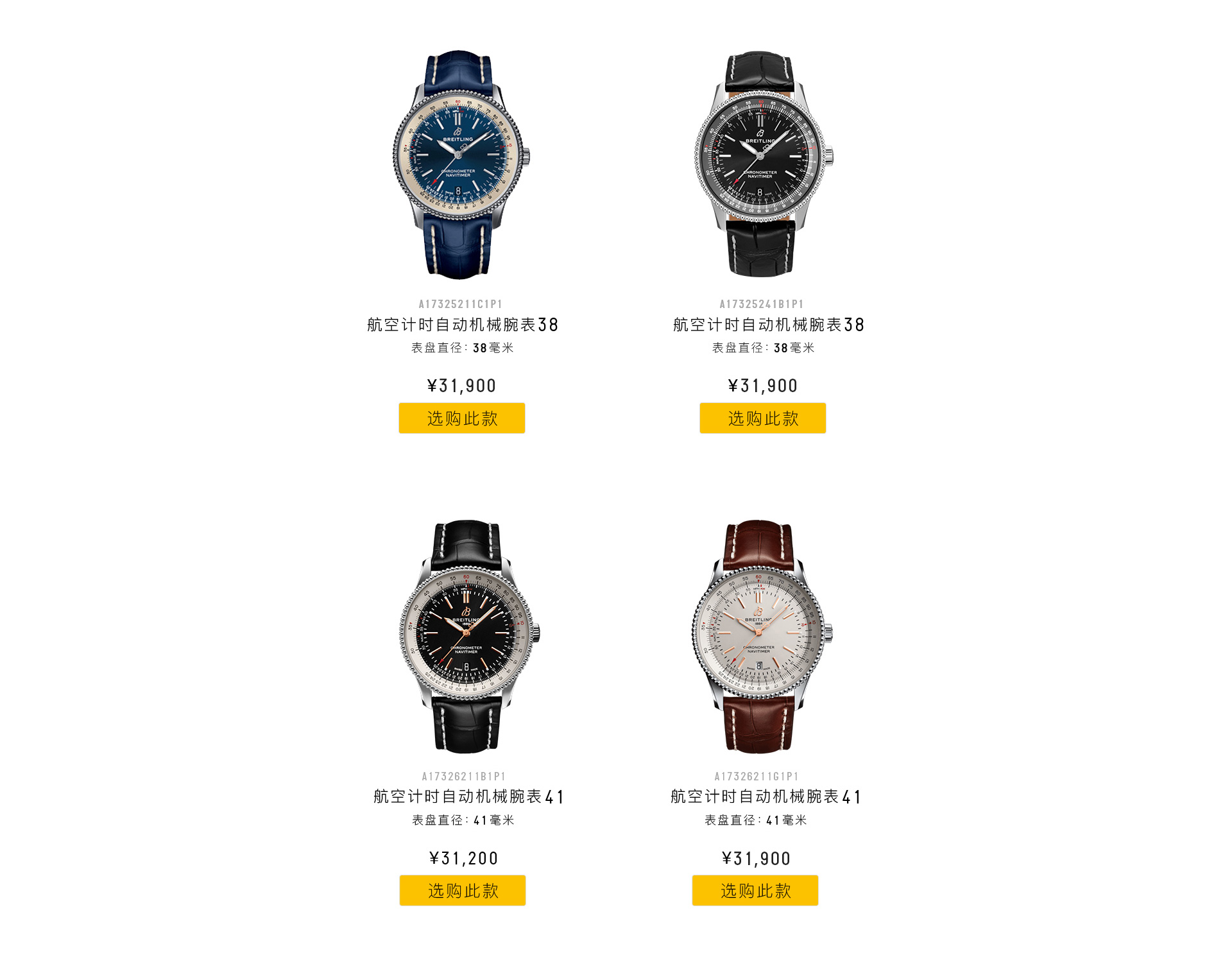This screenshot has height=953, width=1232.
Task: Select reference code A17326211B1P1
Action: click(x=464, y=777)
